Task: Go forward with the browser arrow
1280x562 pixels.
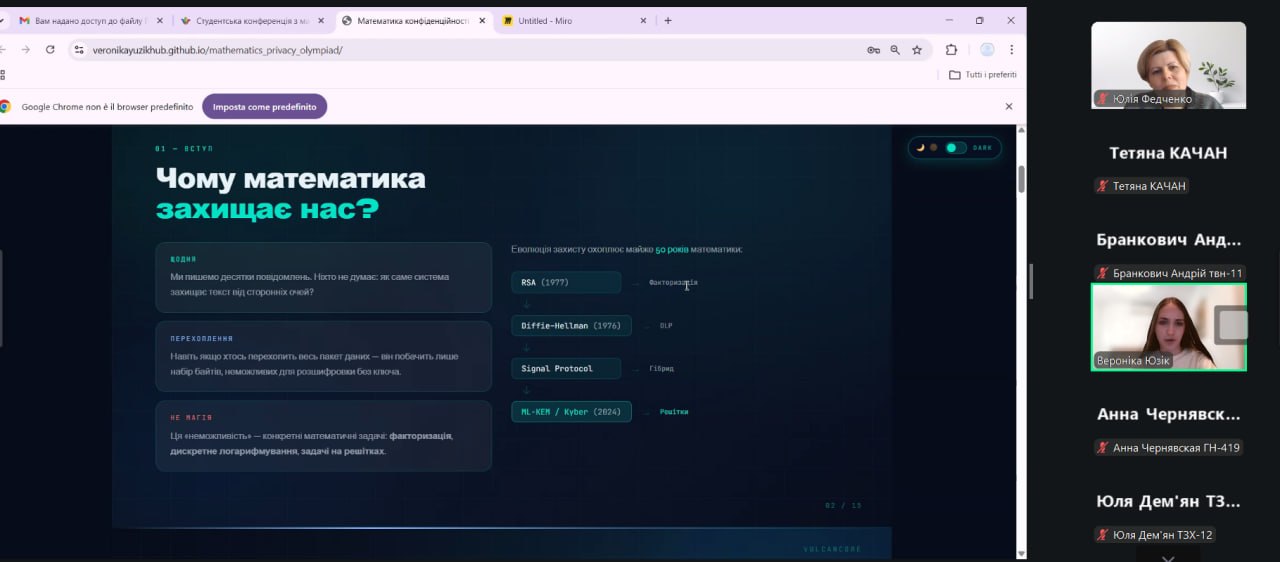Action: pos(26,49)
